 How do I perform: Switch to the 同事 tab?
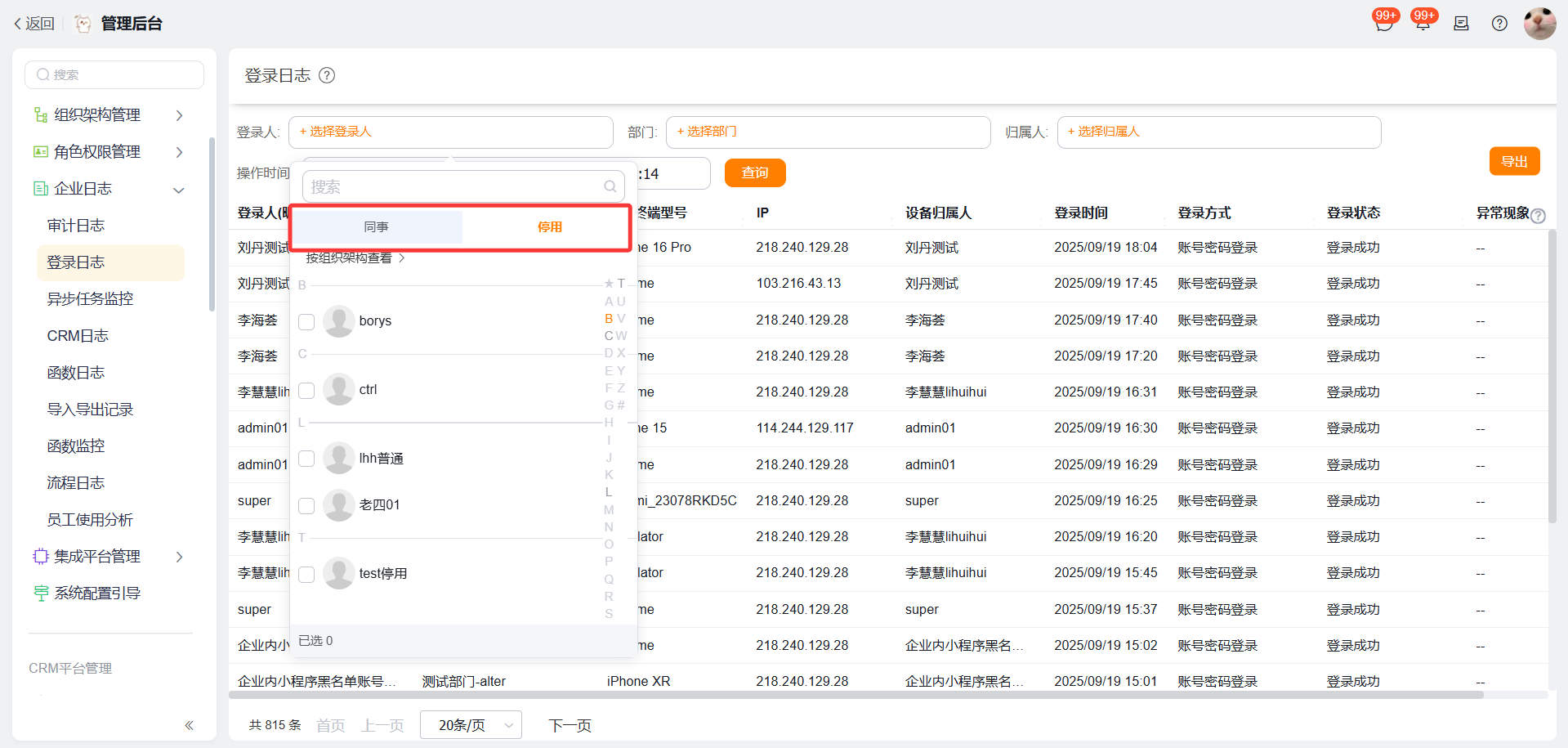pyautogui.click(x=377, y=227)
